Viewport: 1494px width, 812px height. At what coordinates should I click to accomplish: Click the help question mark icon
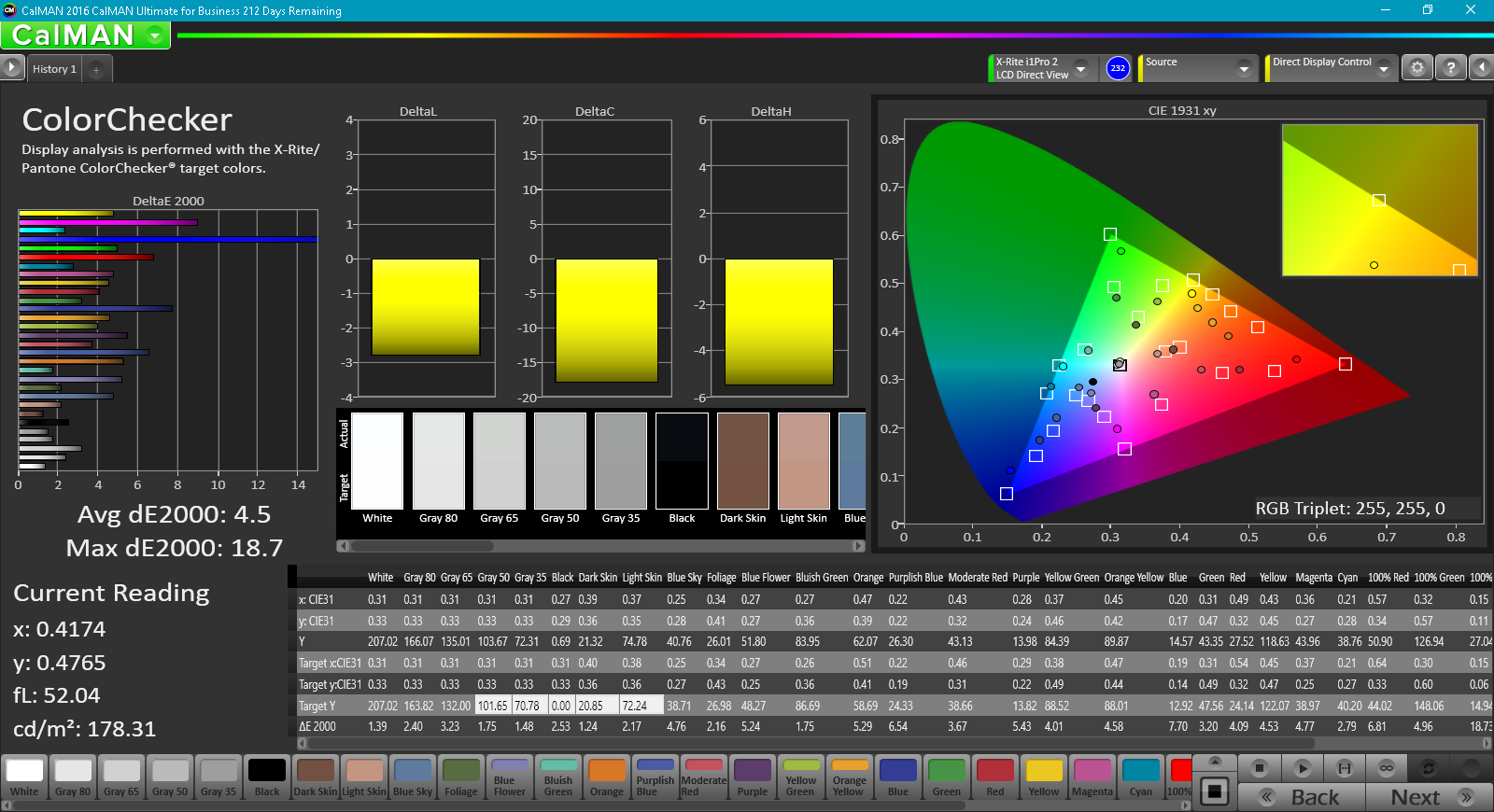point(1450,67)
